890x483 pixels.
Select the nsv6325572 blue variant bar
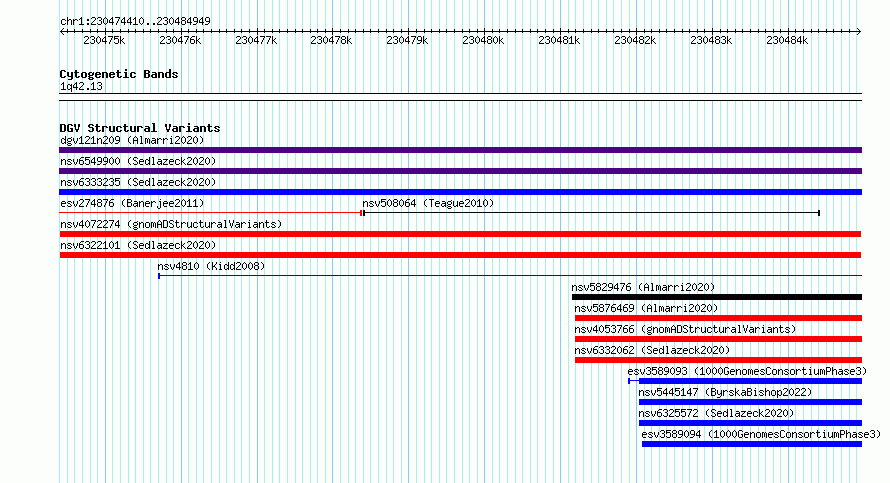pos(750,423)
